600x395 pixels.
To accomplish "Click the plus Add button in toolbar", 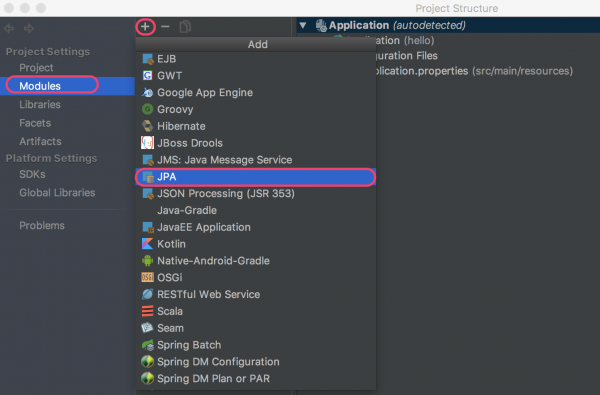I will 145,27.
